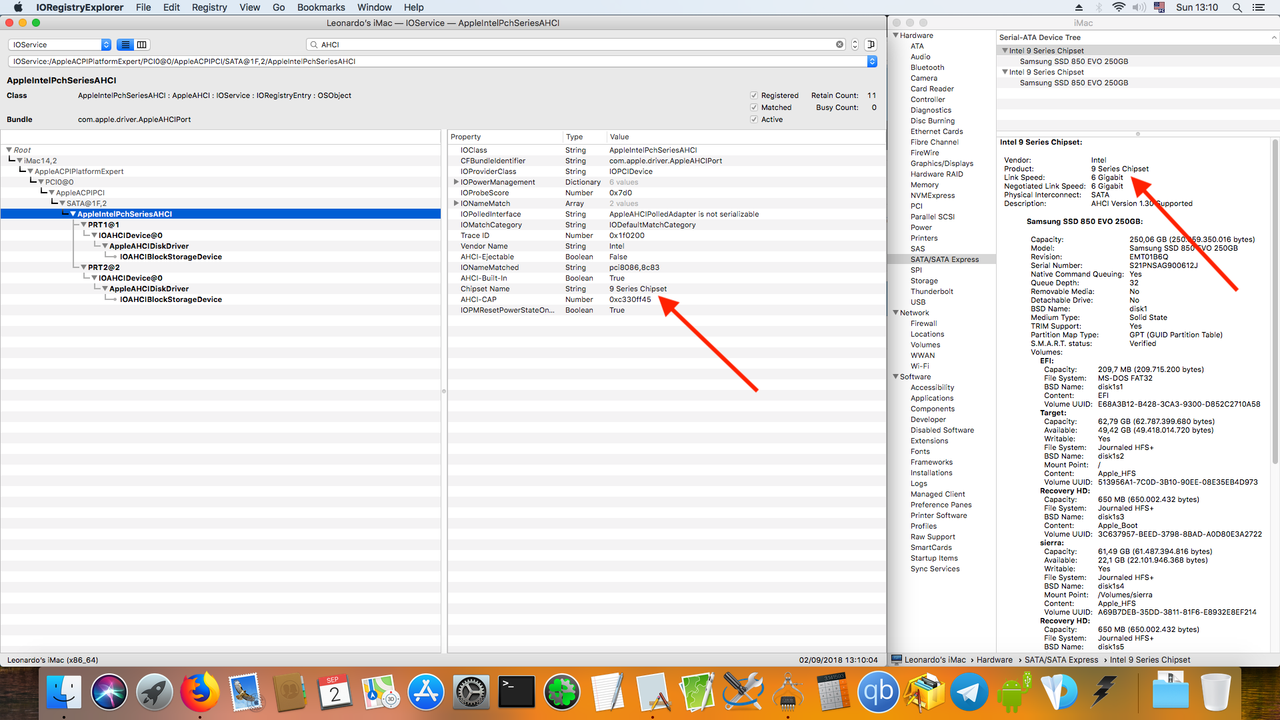Collapse Software section in System Information sidebar
This screenshot has width=1280, height=720.
tap(895, 377)
